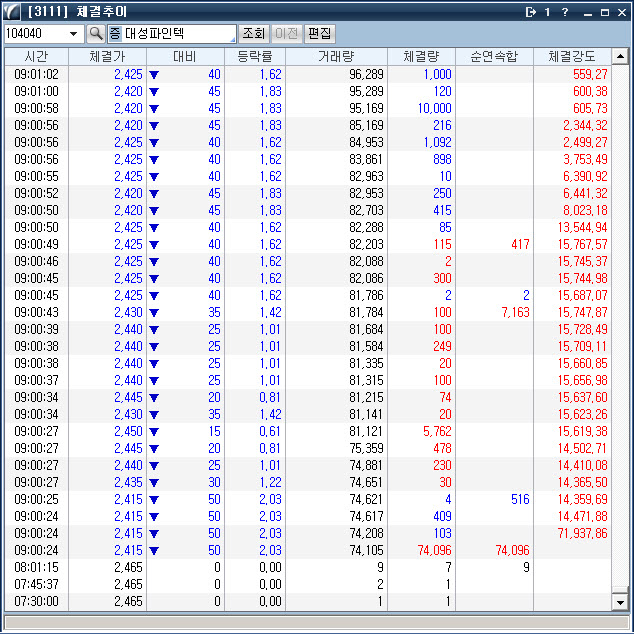Click the 시간 column header
The width and height of the screenshot is (634, 634).
(37, 56)
